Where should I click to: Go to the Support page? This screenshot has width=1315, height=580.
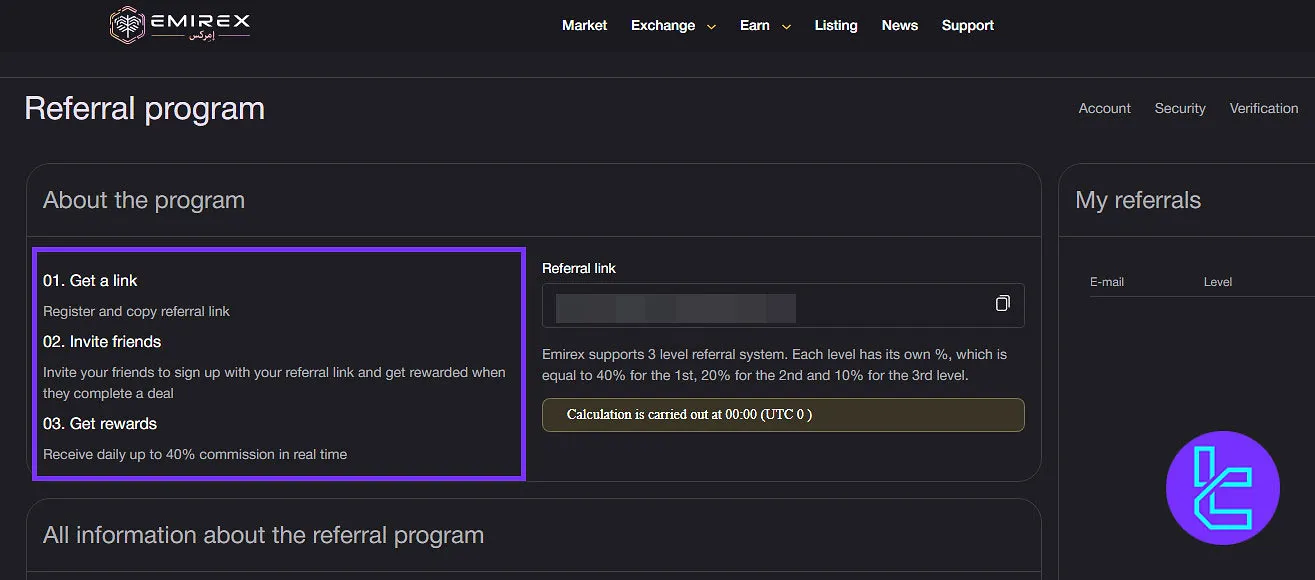pyautogui.click(x=967, y=25)
